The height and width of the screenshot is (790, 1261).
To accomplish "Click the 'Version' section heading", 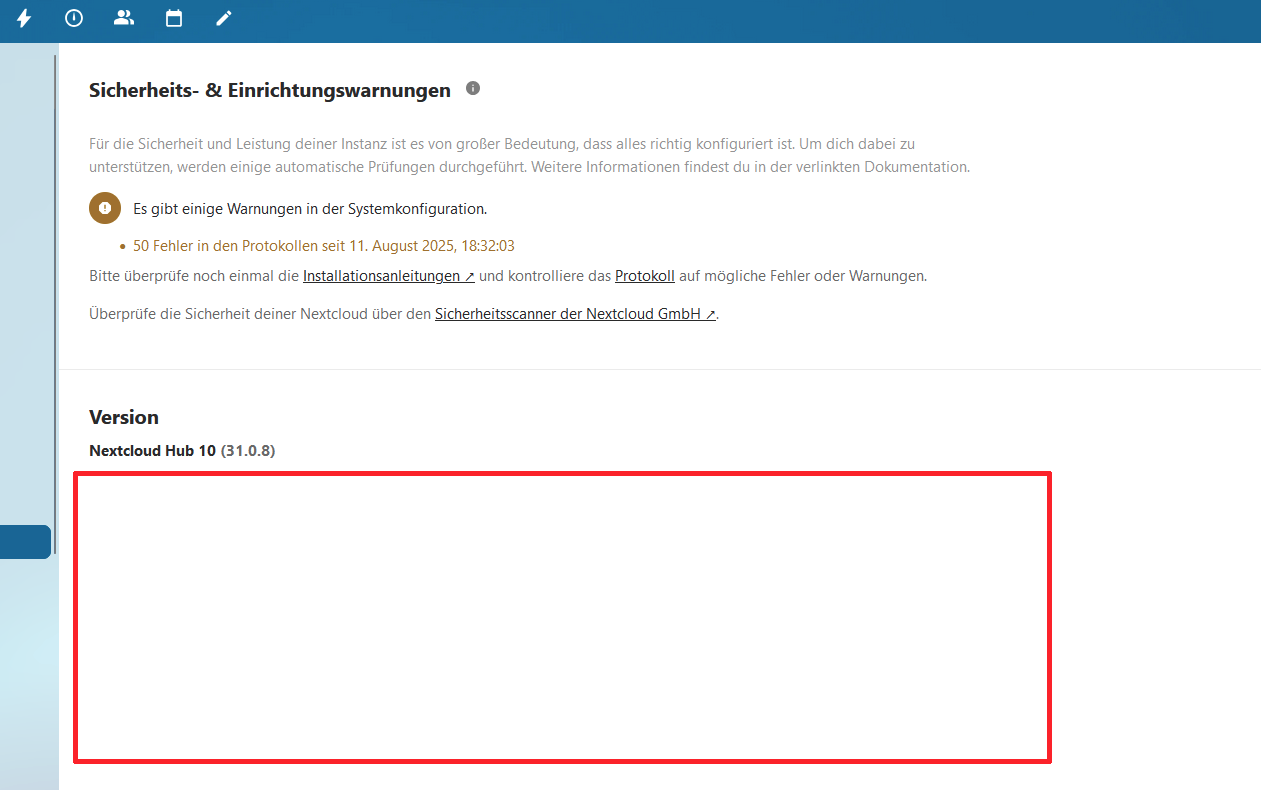I will pyautogui.click(x=124, y=417).
